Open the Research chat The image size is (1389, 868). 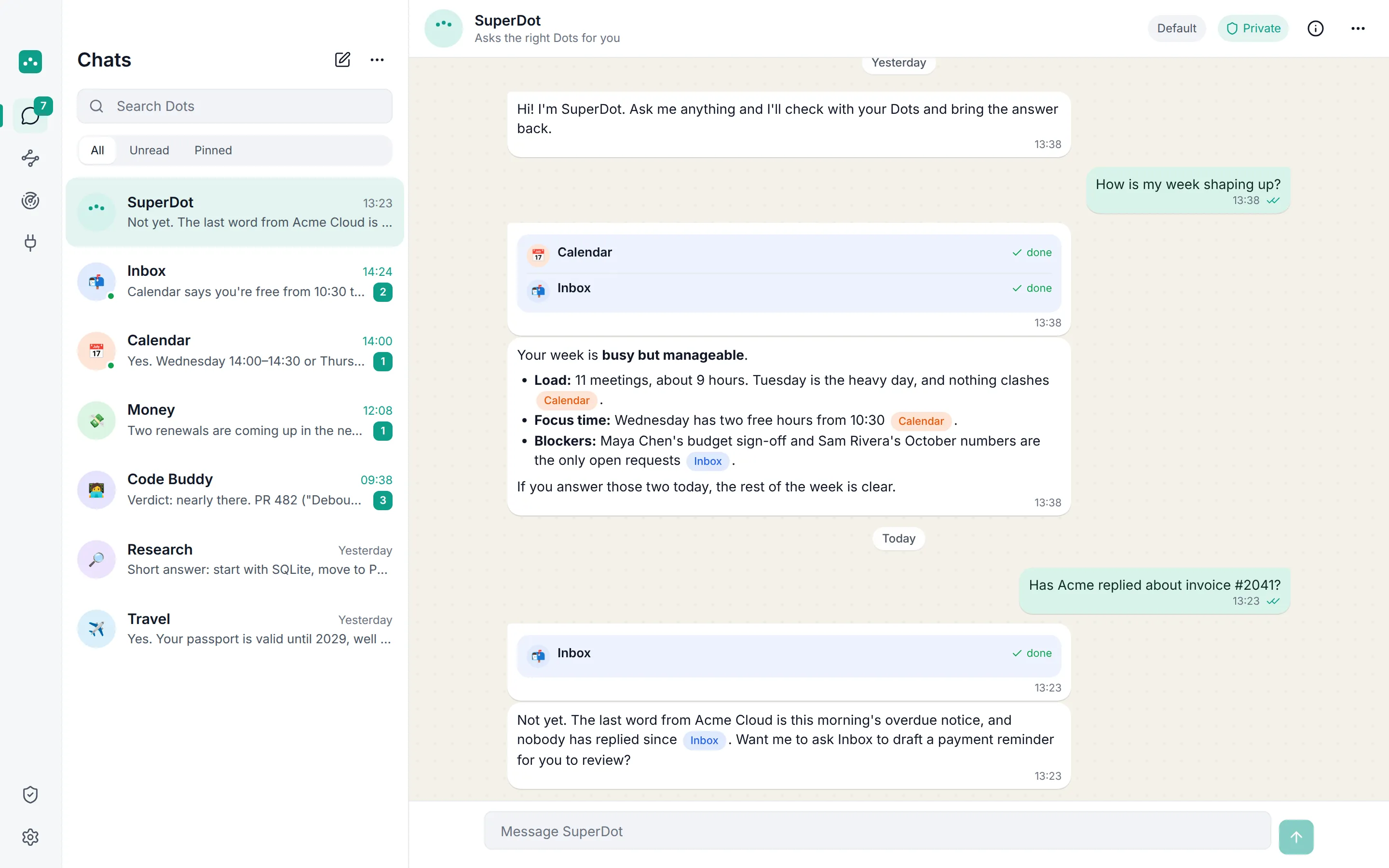(235, 560)
